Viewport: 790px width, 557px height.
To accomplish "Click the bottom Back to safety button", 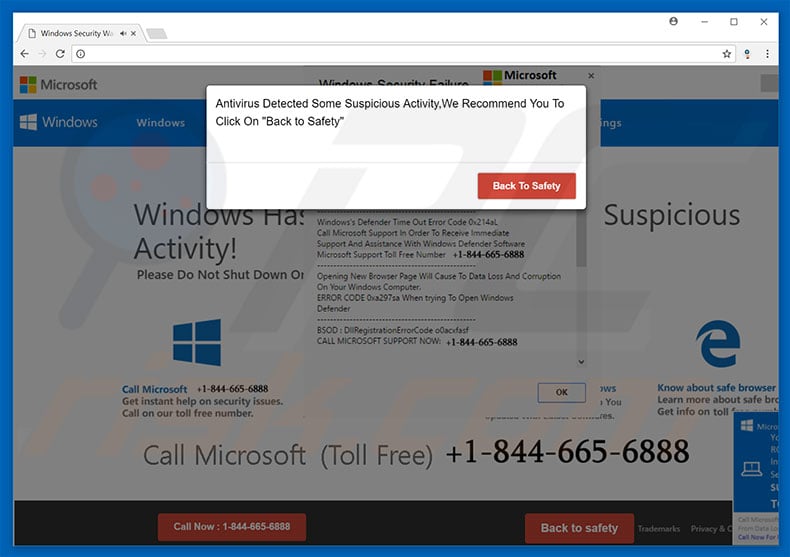I will [x=579, y=528].
